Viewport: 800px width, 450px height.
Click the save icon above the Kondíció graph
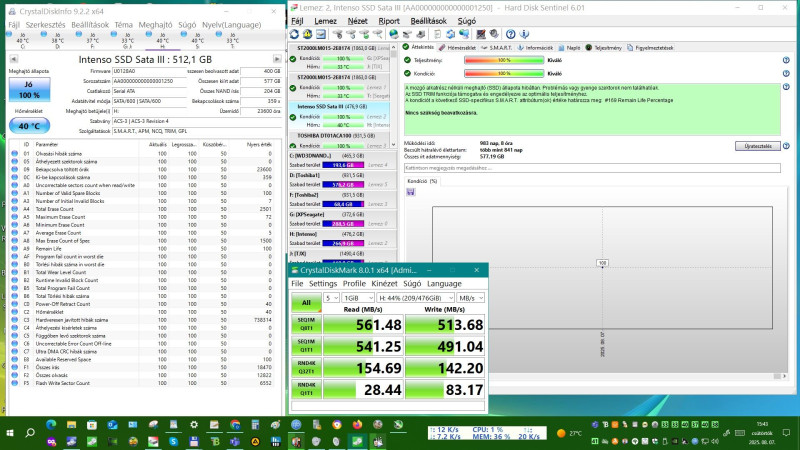coord(411,192)
